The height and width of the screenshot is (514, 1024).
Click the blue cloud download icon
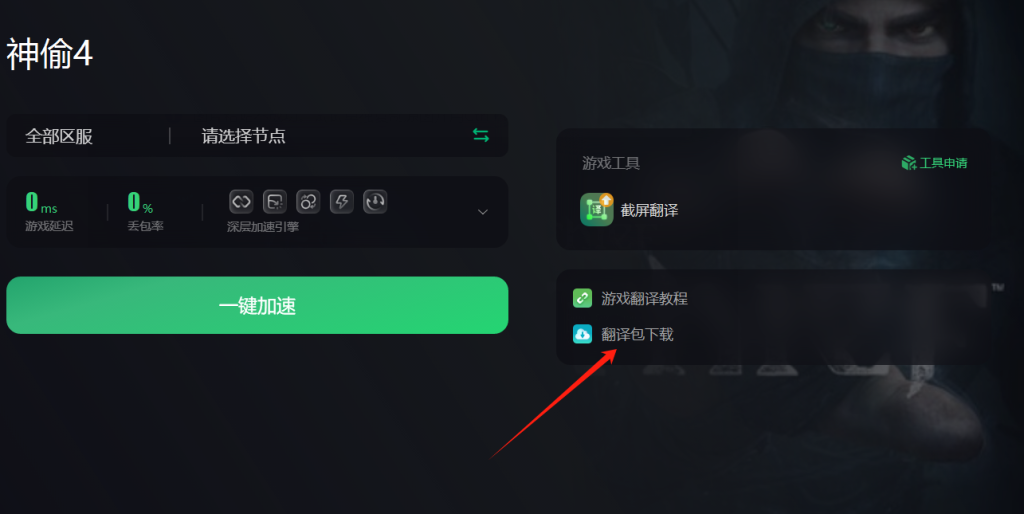(583, 334)
